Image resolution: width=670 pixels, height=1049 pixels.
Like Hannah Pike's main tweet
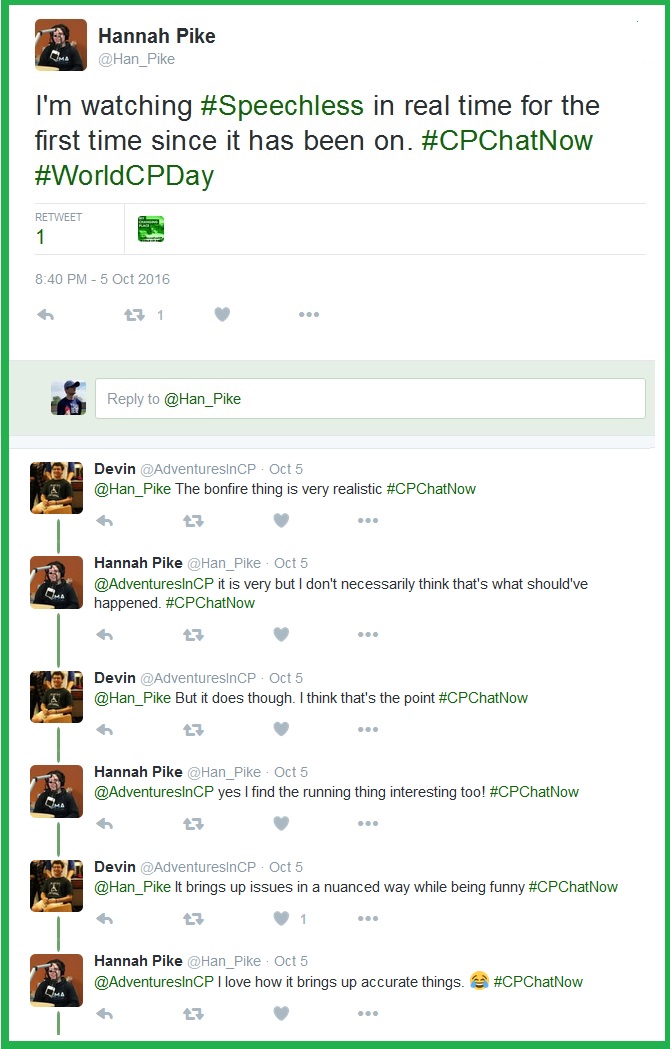pos(222,315)
